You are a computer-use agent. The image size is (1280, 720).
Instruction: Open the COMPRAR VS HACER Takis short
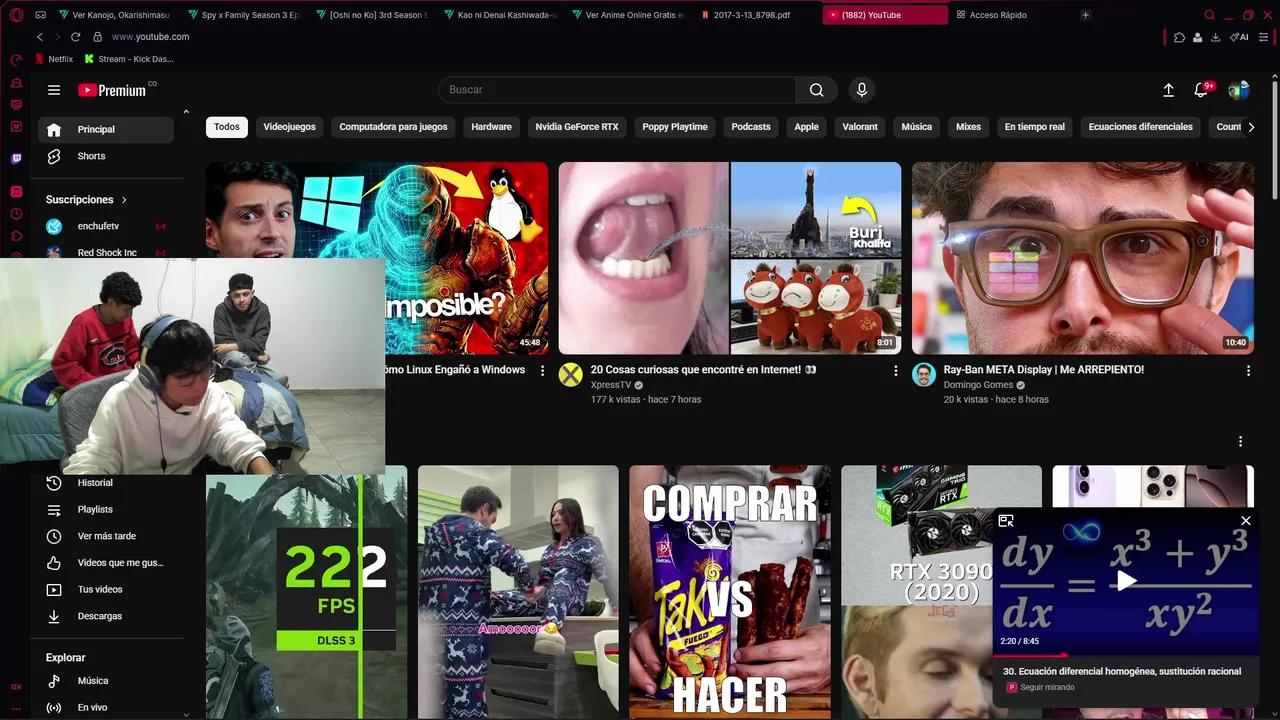730,592
